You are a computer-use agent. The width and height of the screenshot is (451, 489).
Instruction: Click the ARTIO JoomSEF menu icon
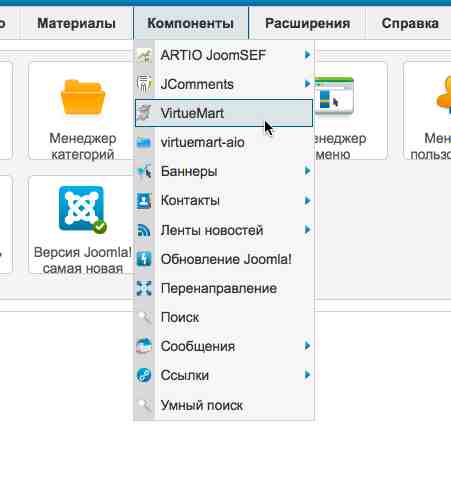point(144,55)
